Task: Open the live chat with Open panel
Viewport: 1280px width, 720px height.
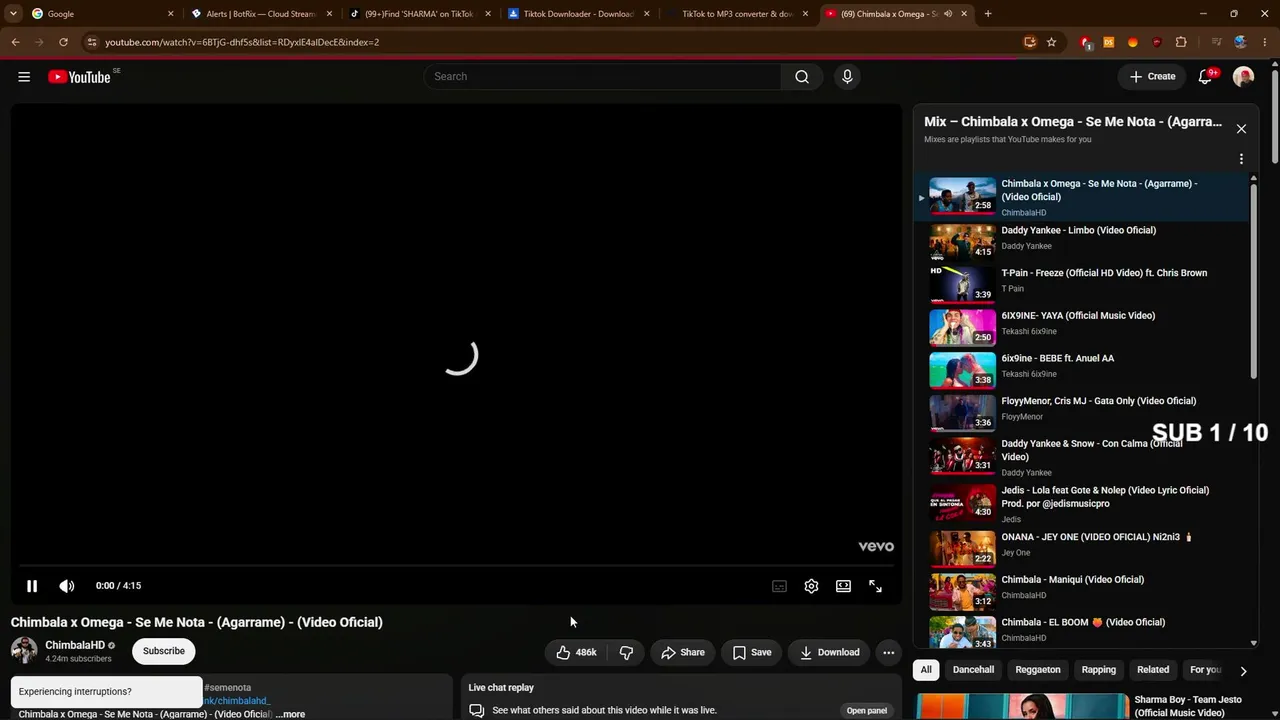Action: coord(867,711)
